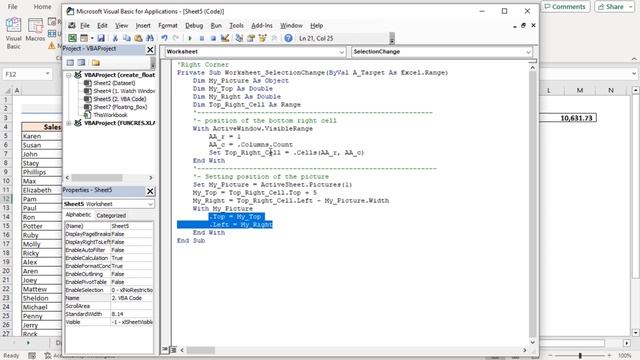The height and width of the screenshot is (360, 640).
Task: Click the blue Help question mark icon
Action: [x=288, y=38]
